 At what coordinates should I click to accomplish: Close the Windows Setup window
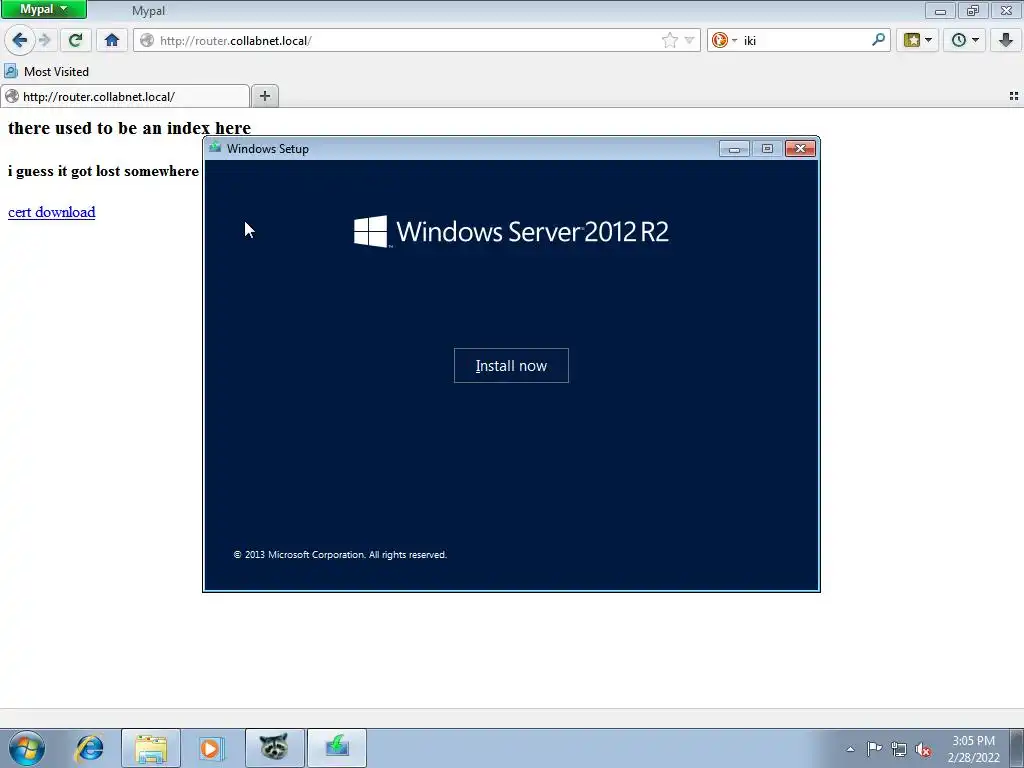click(x=800, y=149)
